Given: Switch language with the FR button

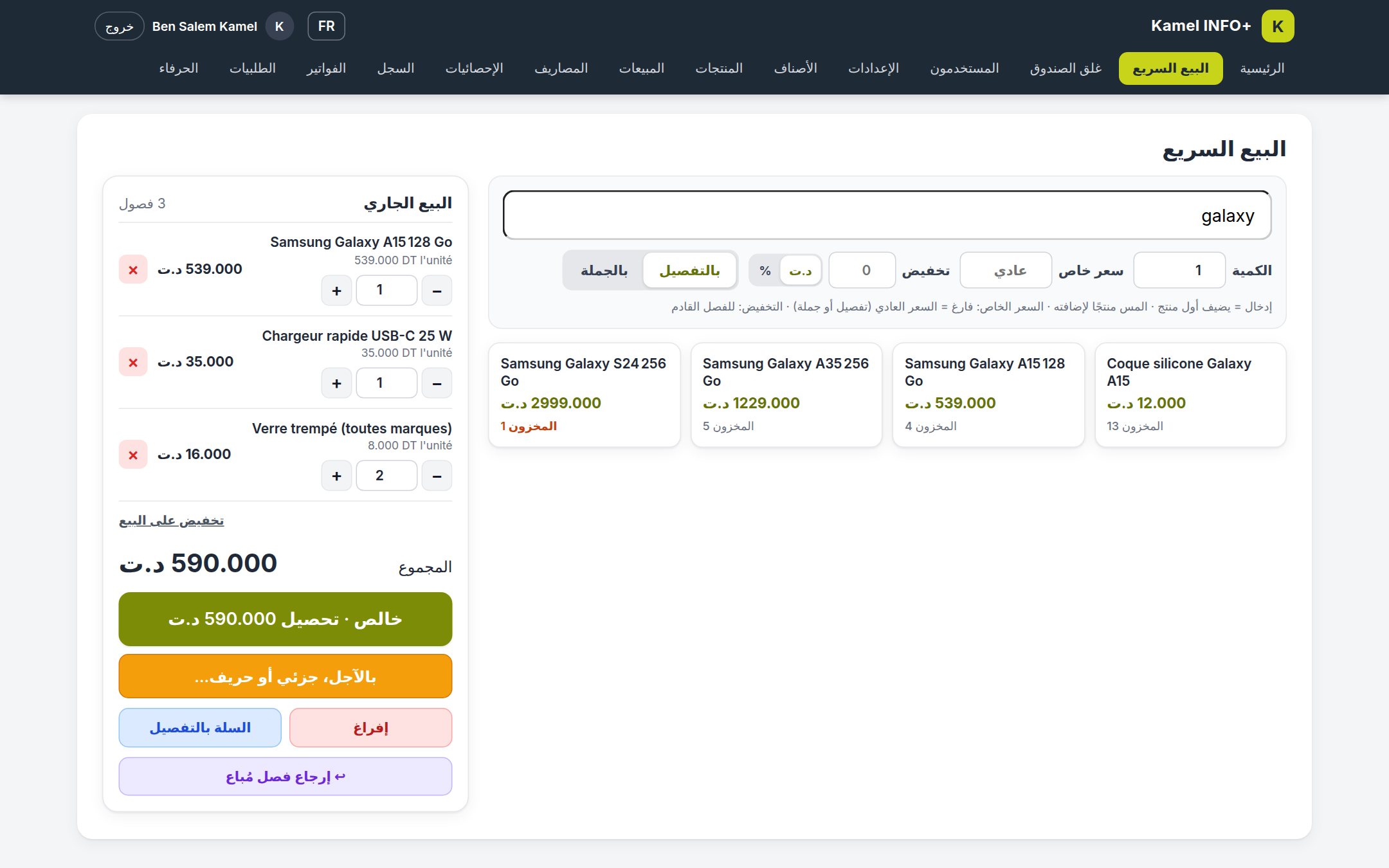Looking at the screenshot, I should (326, 26).
